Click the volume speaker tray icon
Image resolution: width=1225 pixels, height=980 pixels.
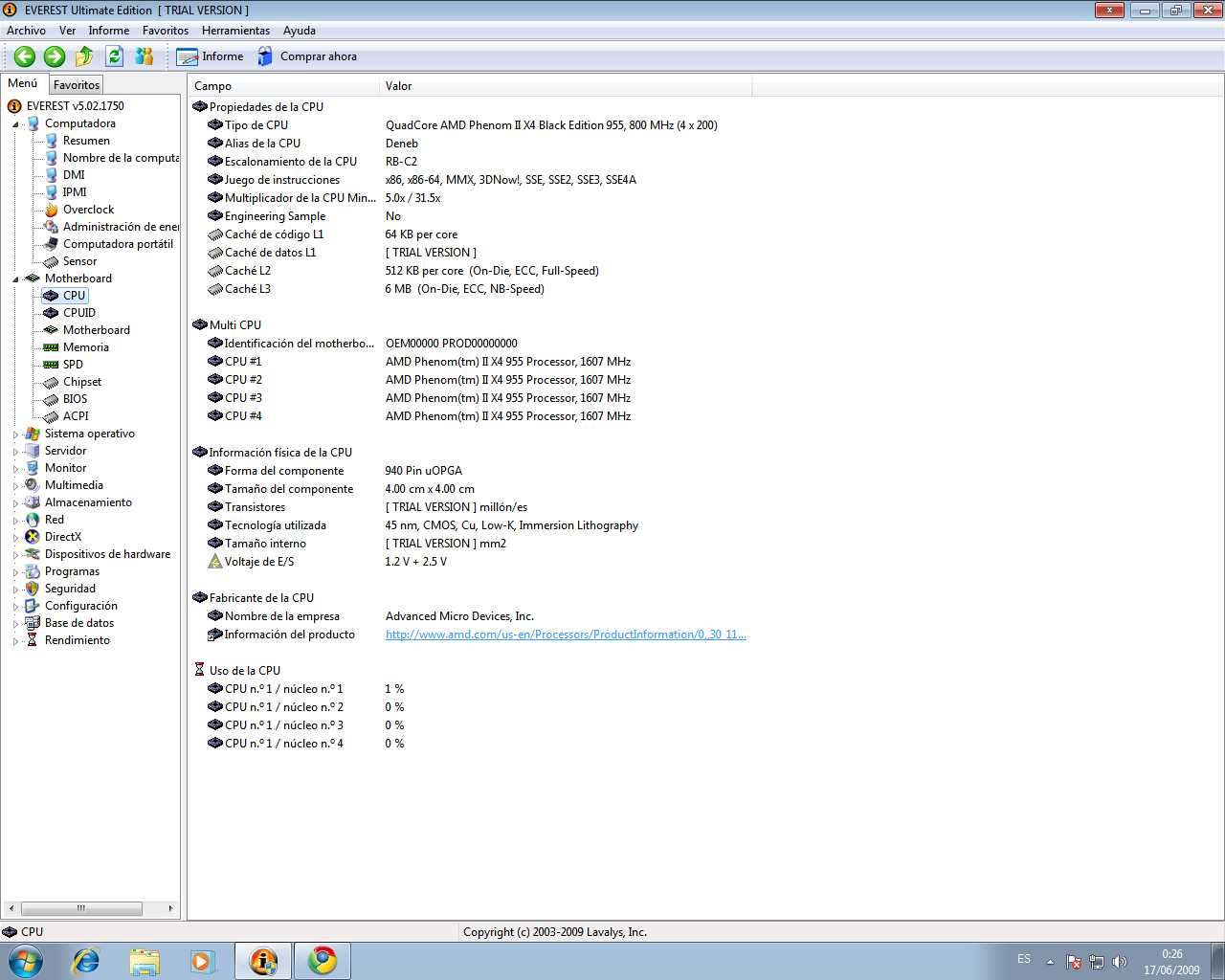(1120, 962)
